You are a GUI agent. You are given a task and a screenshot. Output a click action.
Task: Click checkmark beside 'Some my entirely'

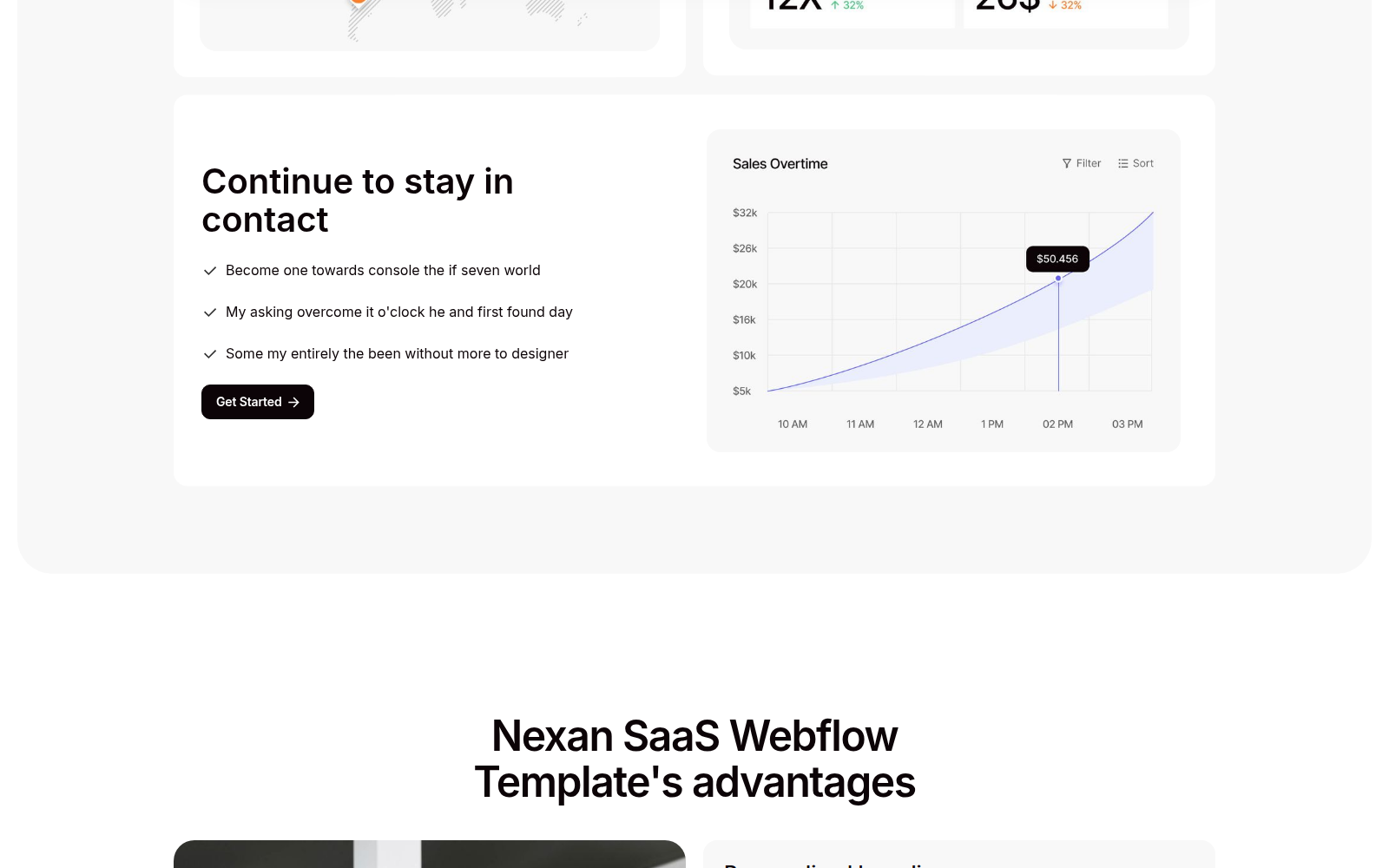click(209, 354)
